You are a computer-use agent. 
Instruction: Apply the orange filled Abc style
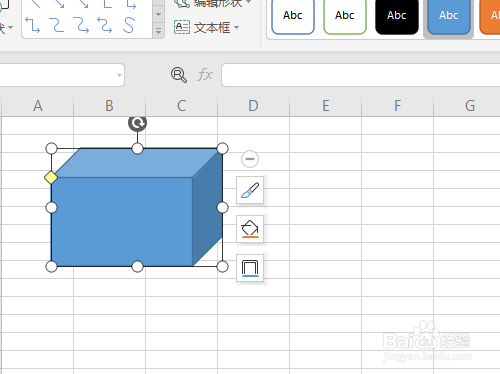click(490, 16)
